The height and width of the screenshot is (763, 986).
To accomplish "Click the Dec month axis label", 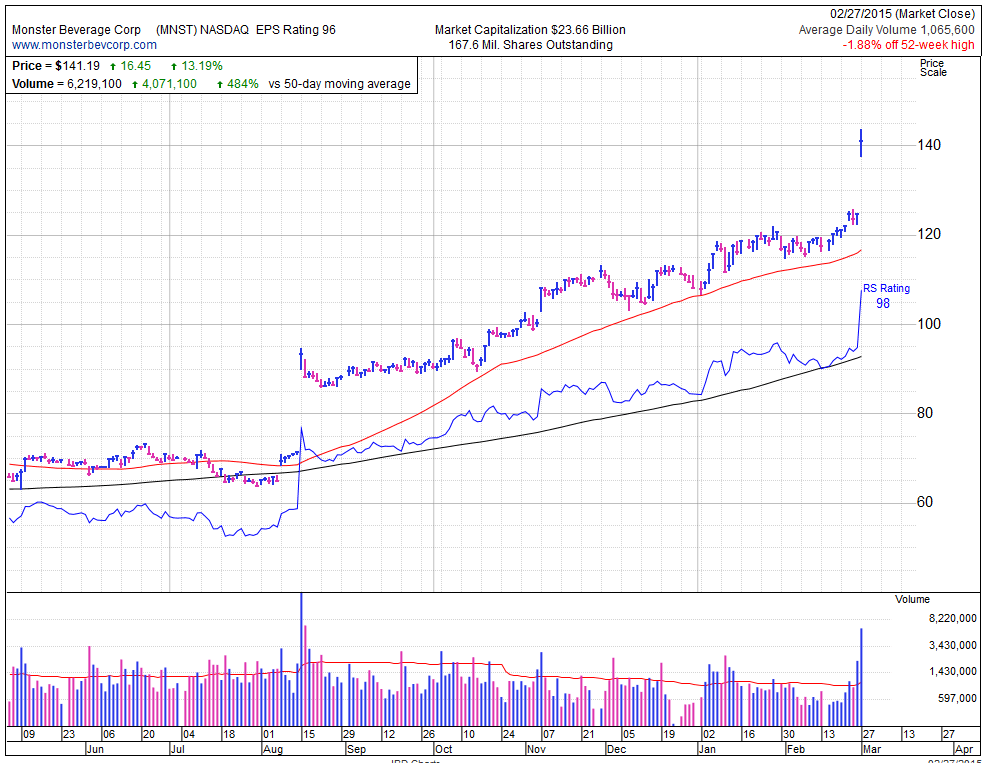I will [616, 749].
